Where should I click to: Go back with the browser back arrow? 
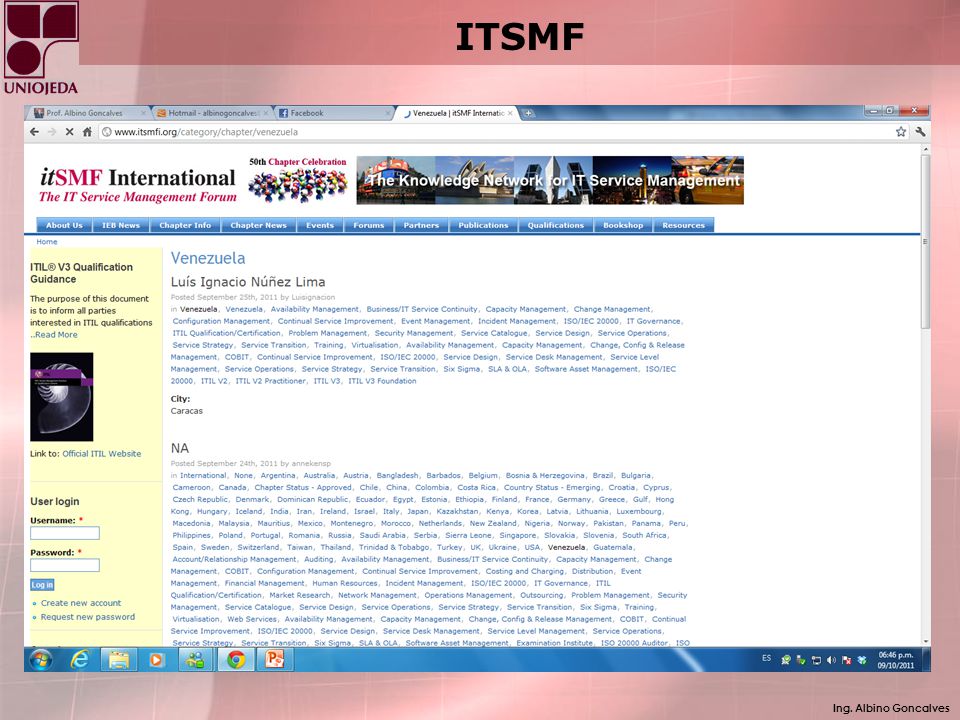coord(34,132)
